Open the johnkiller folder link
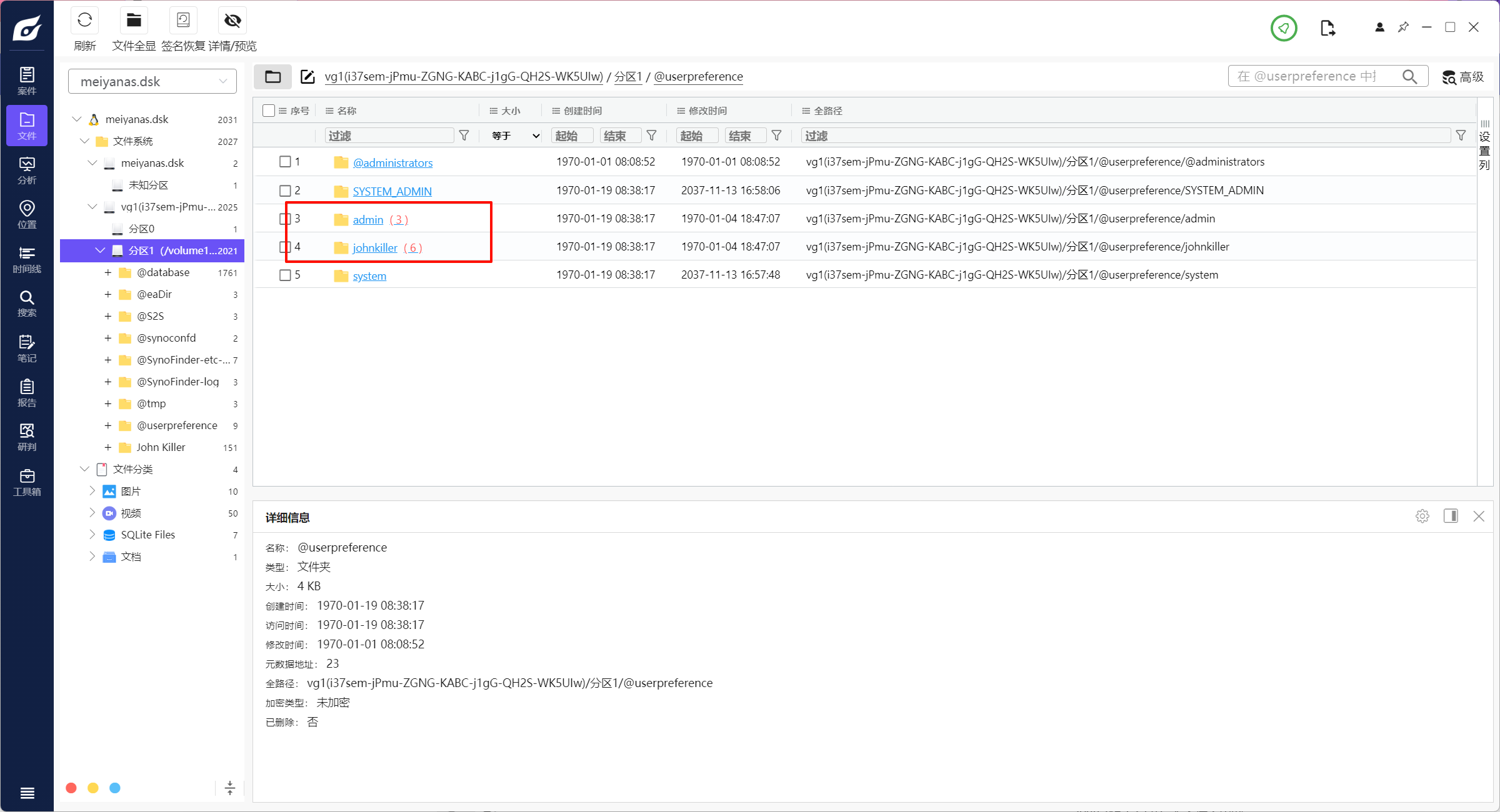The image size is (1500, 812). point(374,248)
